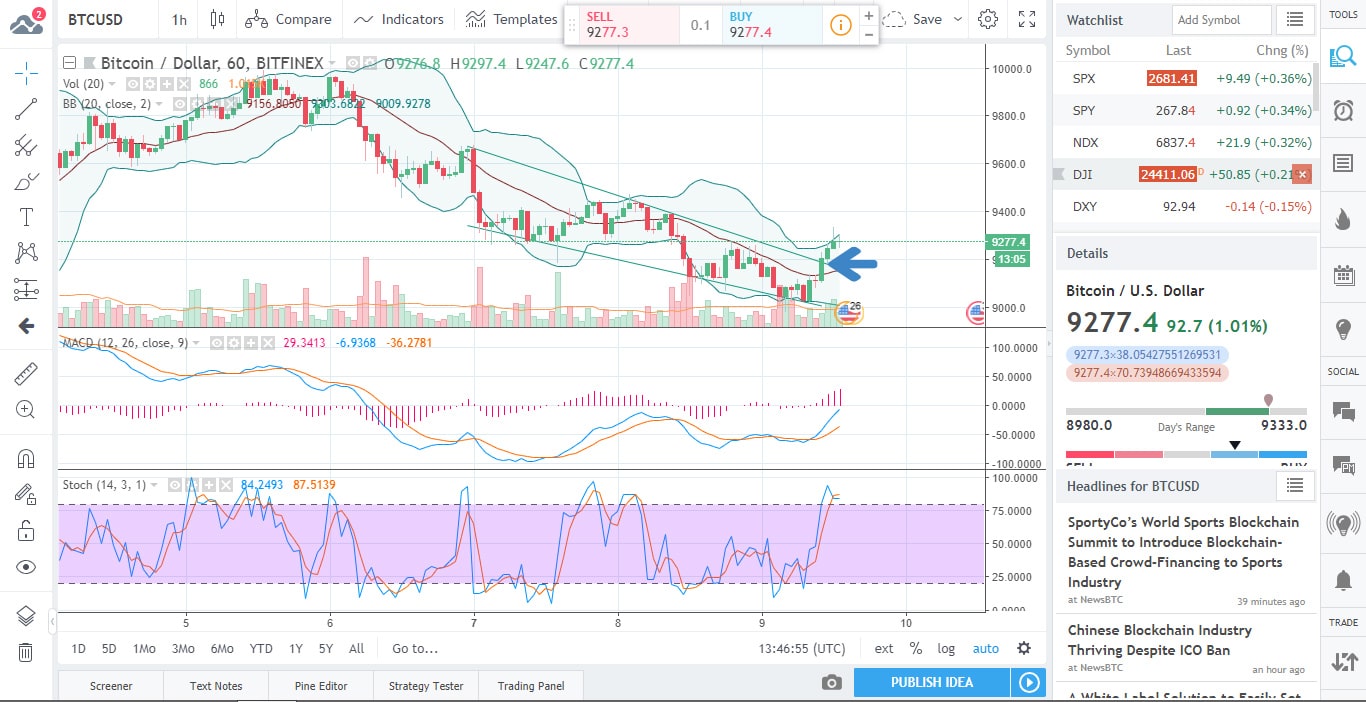Screen dimensions: 1366x702
Task: Open the Templates menu
Action: click(511, 19)
